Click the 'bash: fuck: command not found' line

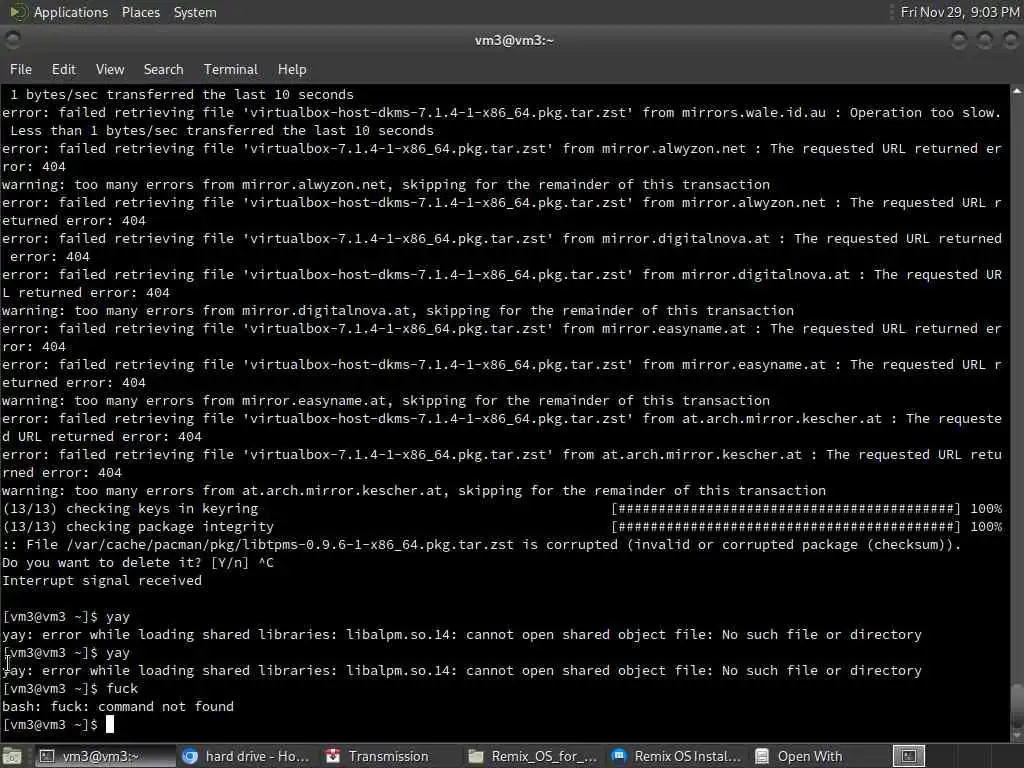118,707
